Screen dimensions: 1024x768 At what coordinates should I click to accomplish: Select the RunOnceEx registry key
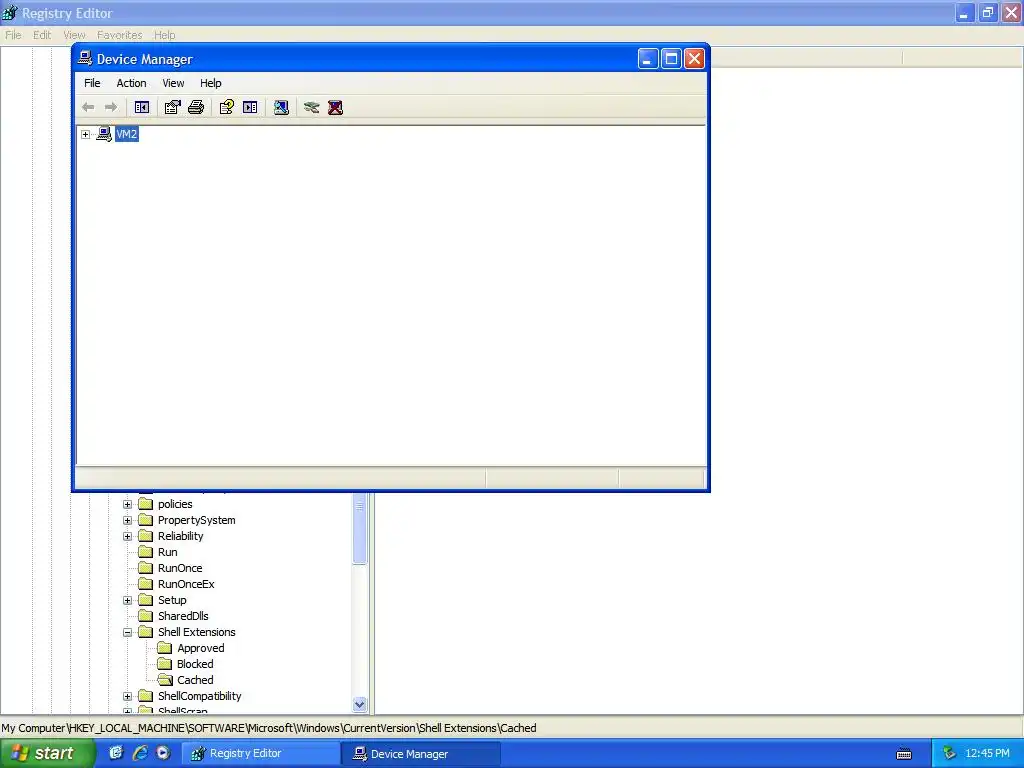[186, 584]
